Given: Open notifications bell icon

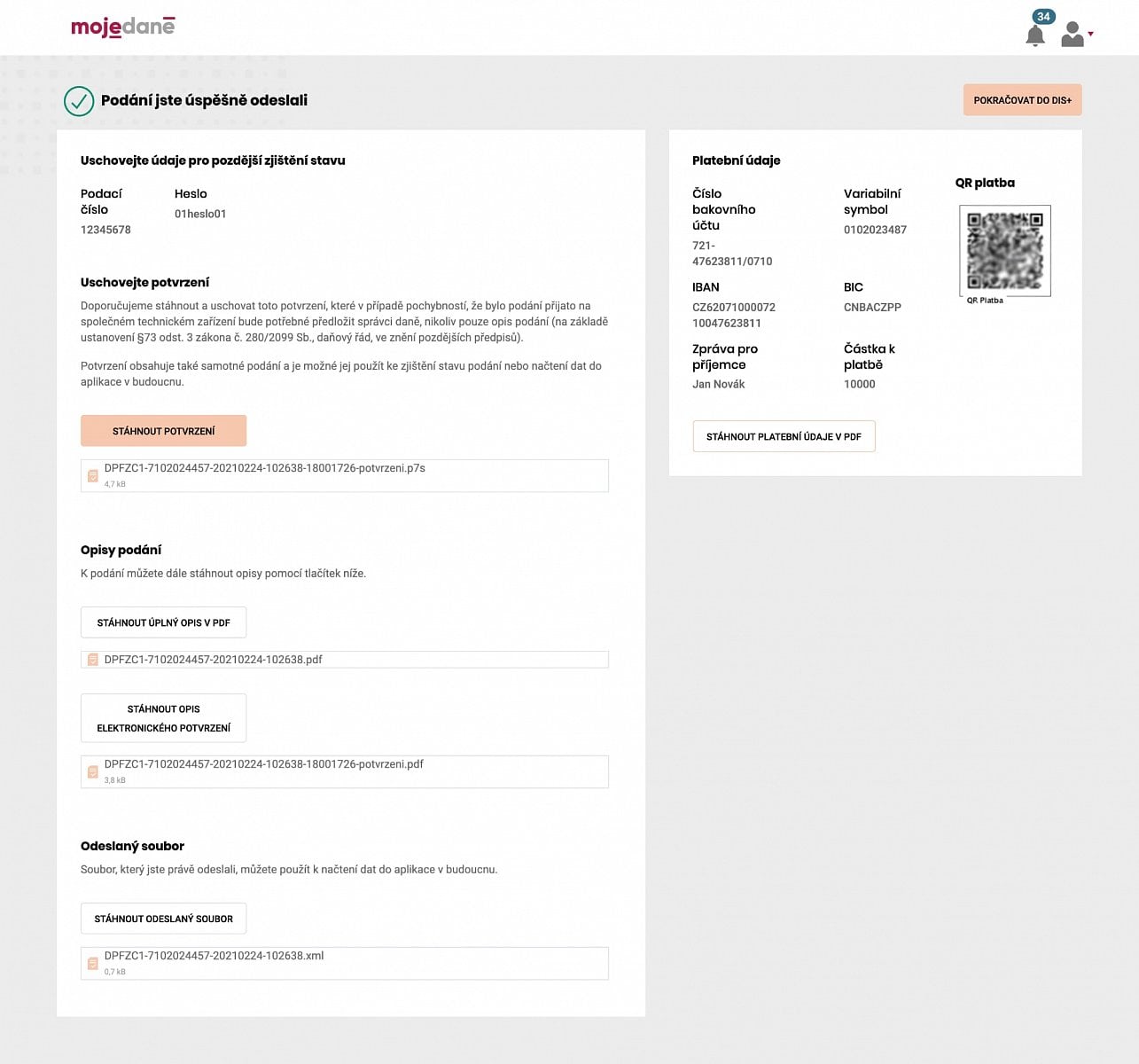Looking at the screenshot, I should coord(1034,36).
